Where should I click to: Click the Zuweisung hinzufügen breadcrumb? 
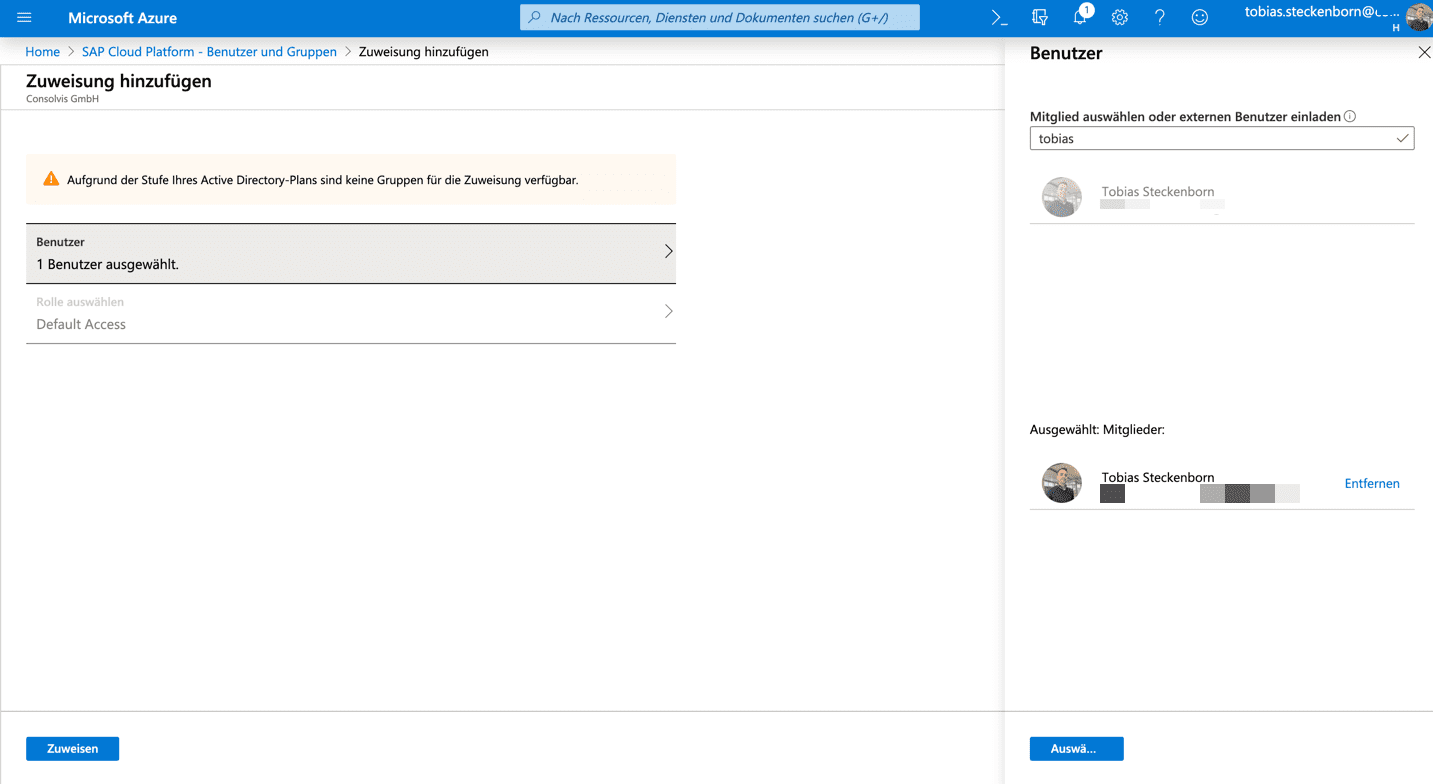tap(424, 52)
